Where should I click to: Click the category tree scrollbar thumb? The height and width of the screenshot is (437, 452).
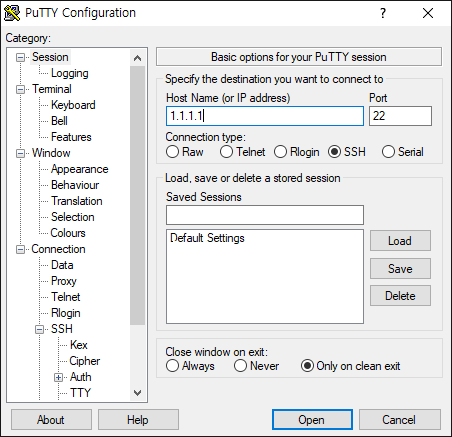pyautogui.click(x=137, y=195)
